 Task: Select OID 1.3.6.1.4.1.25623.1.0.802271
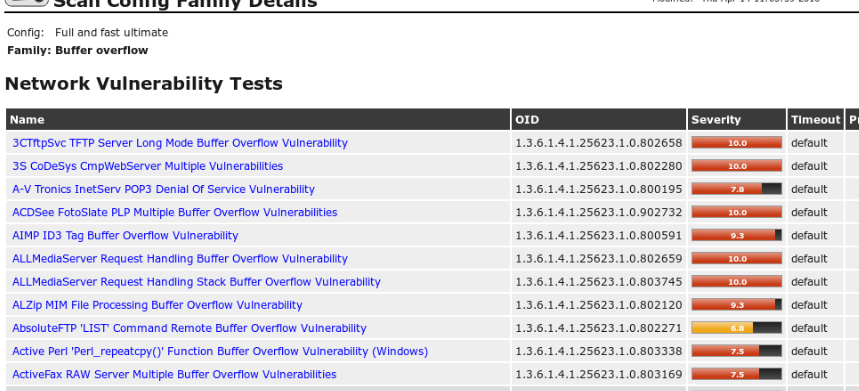click(x=599, y=328)
